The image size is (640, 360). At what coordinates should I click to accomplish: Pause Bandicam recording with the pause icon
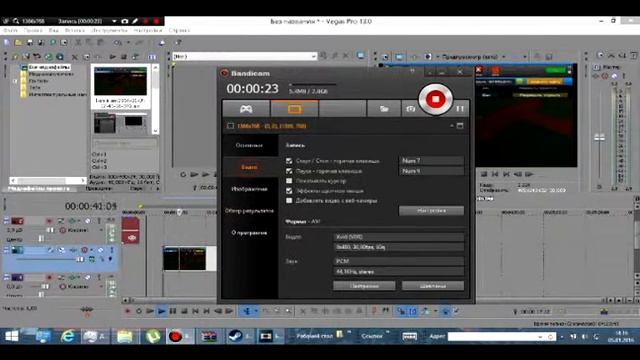click(460, 109)
